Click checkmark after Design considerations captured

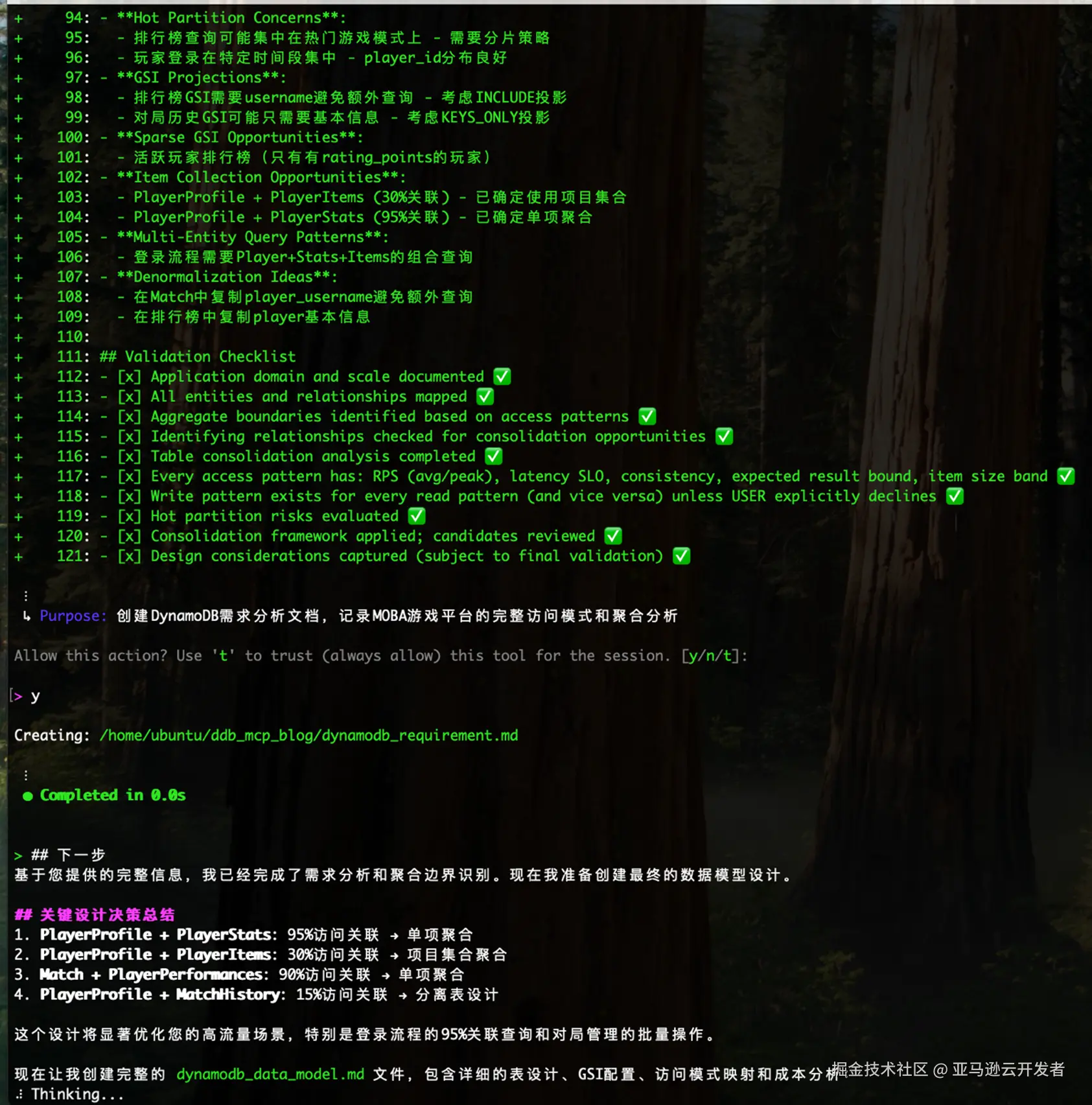681,555
